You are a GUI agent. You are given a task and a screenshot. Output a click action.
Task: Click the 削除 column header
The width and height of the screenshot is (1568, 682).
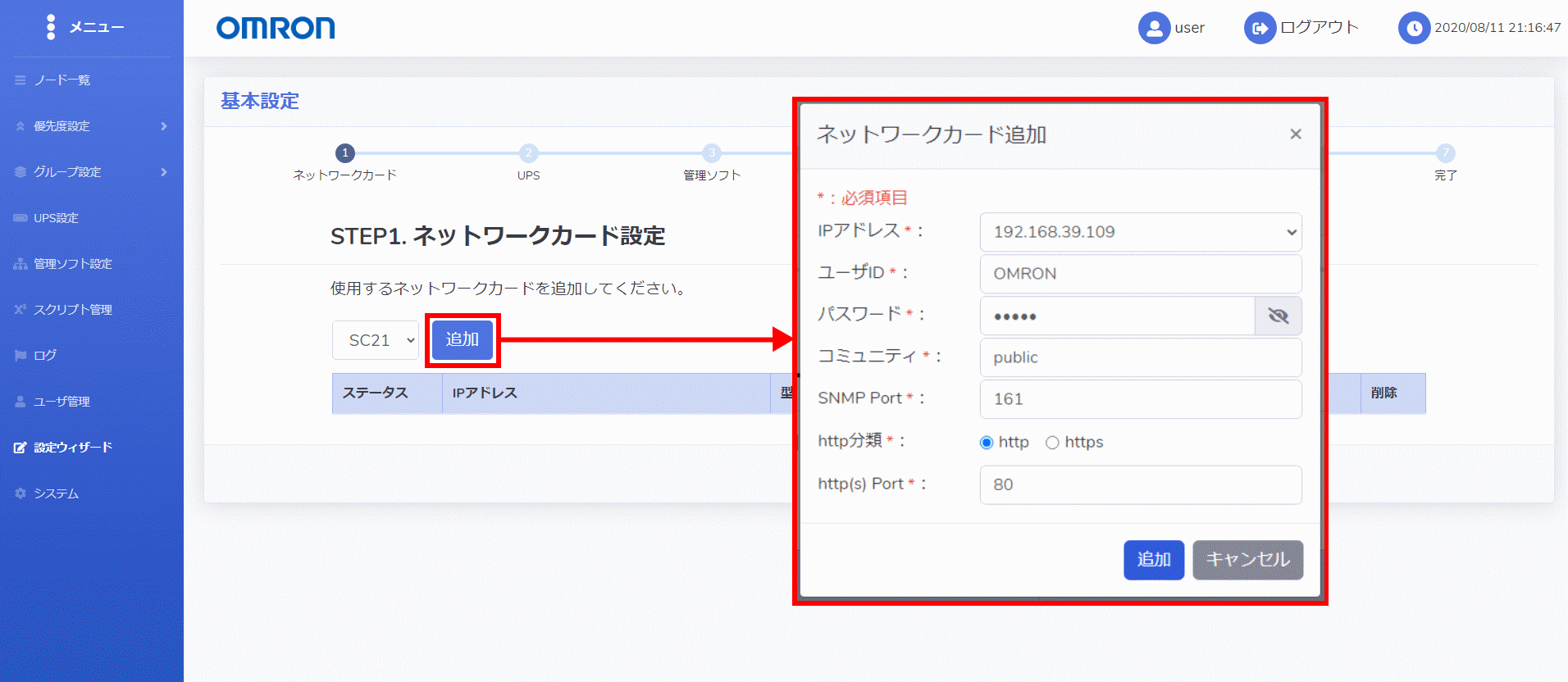pyautogui.click(x=1393, y=393)
